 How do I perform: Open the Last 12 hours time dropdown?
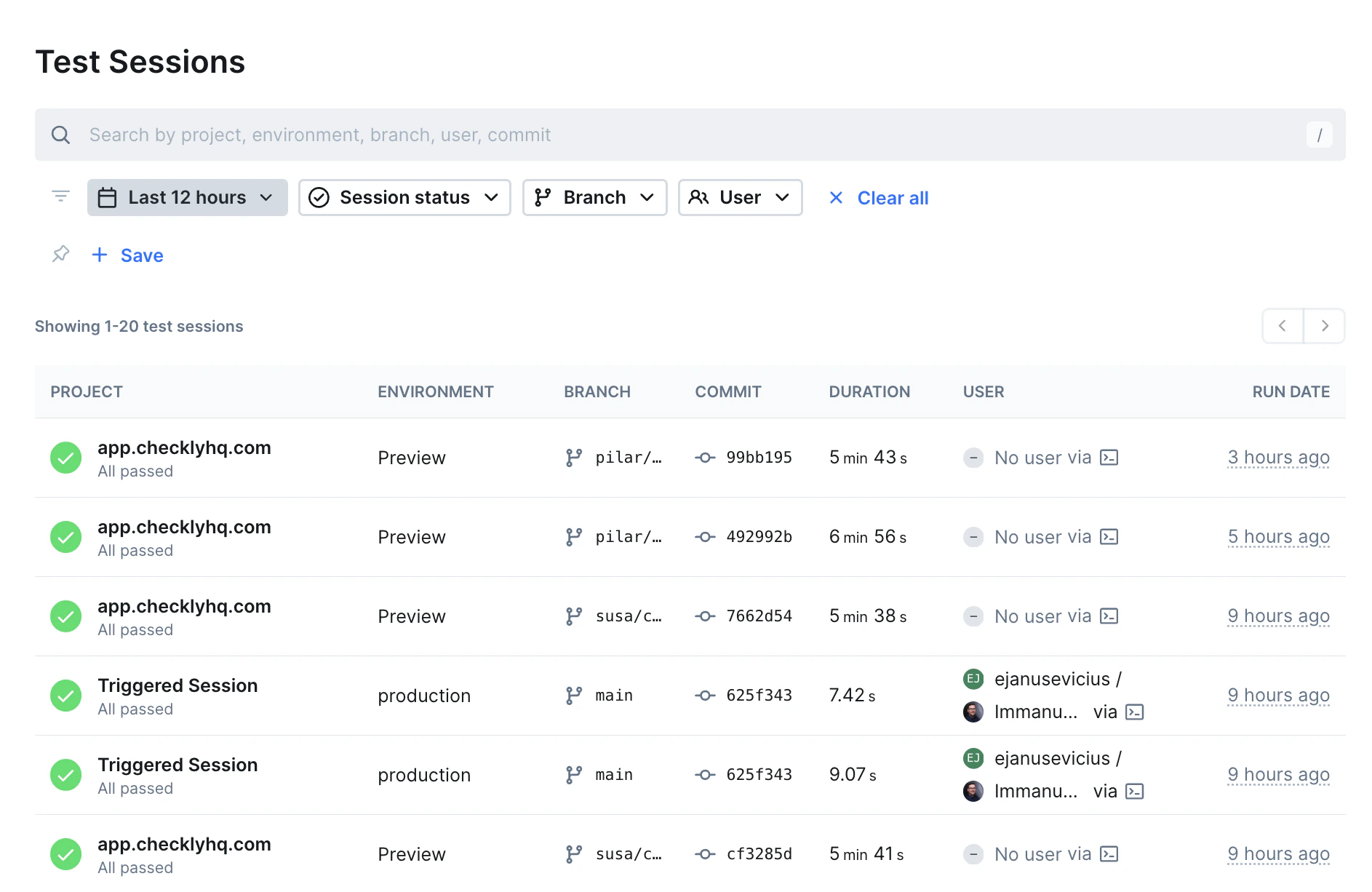coord(187,197)
